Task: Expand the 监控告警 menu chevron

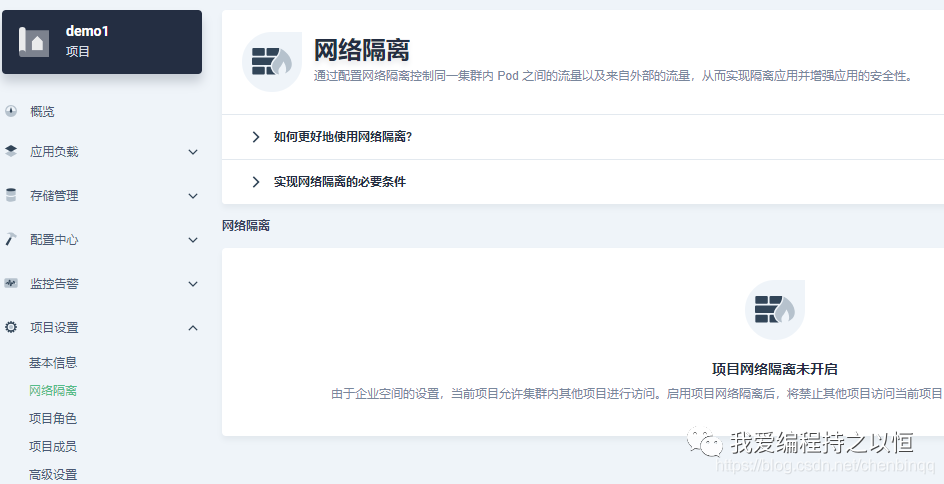Action: click(x=193, y=284)
